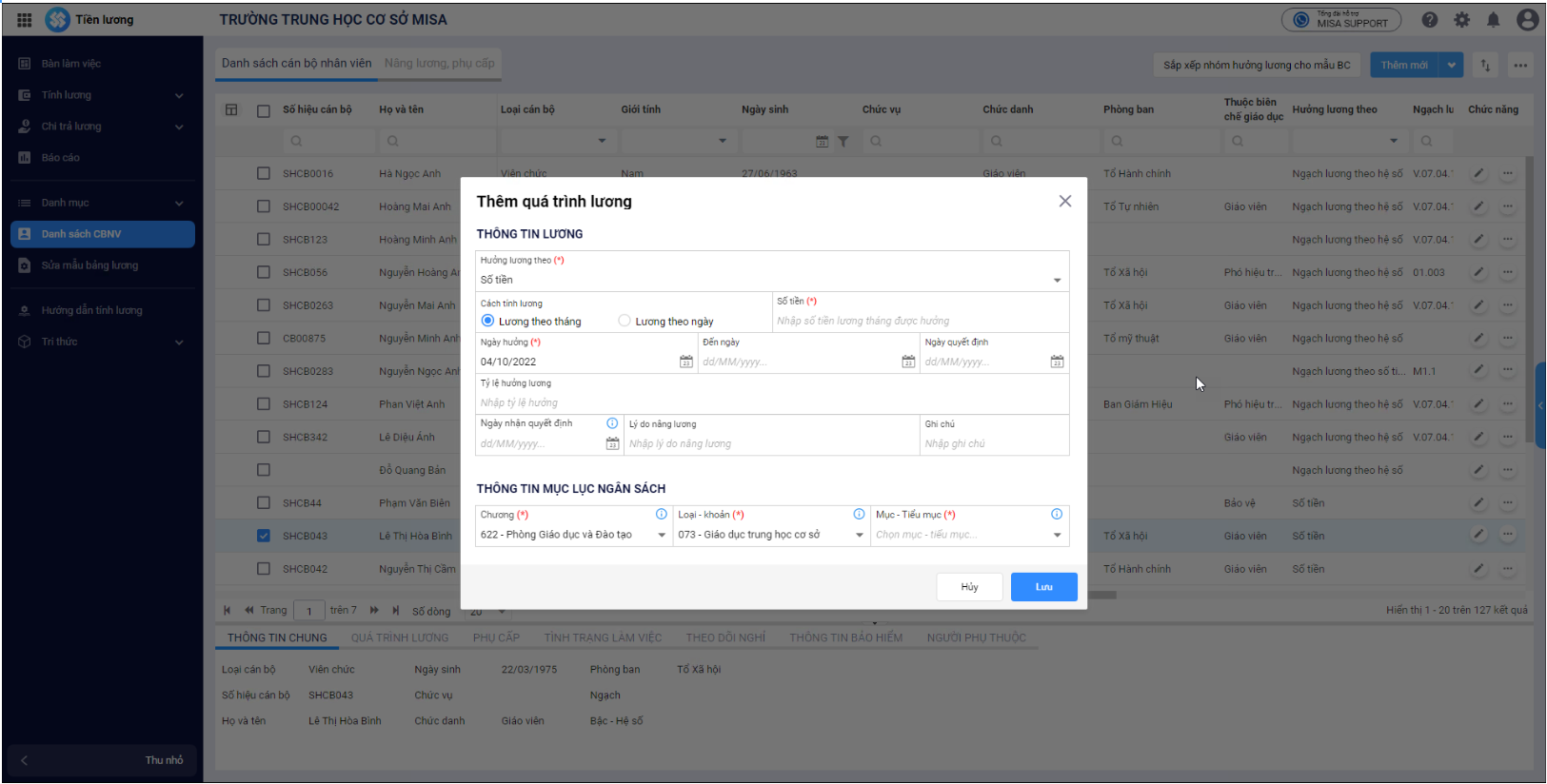Select Lương theo tháng radio option

(488, 322)
